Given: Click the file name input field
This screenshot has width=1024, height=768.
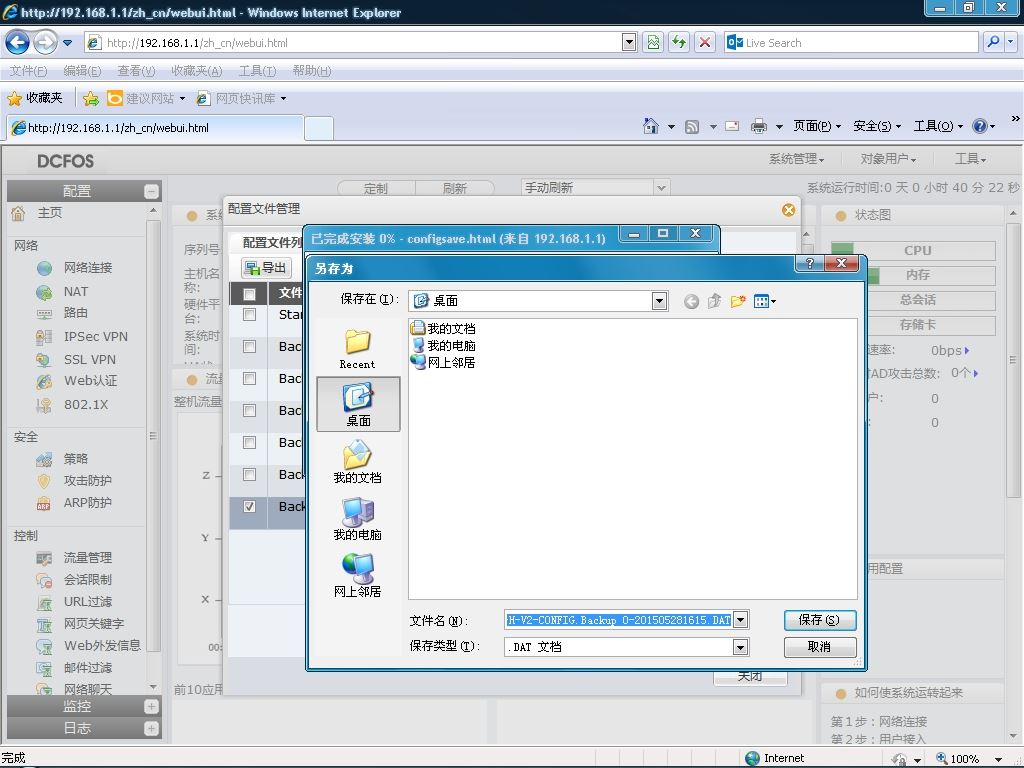Looking at the screenshot, I should (x=619, y=620).
